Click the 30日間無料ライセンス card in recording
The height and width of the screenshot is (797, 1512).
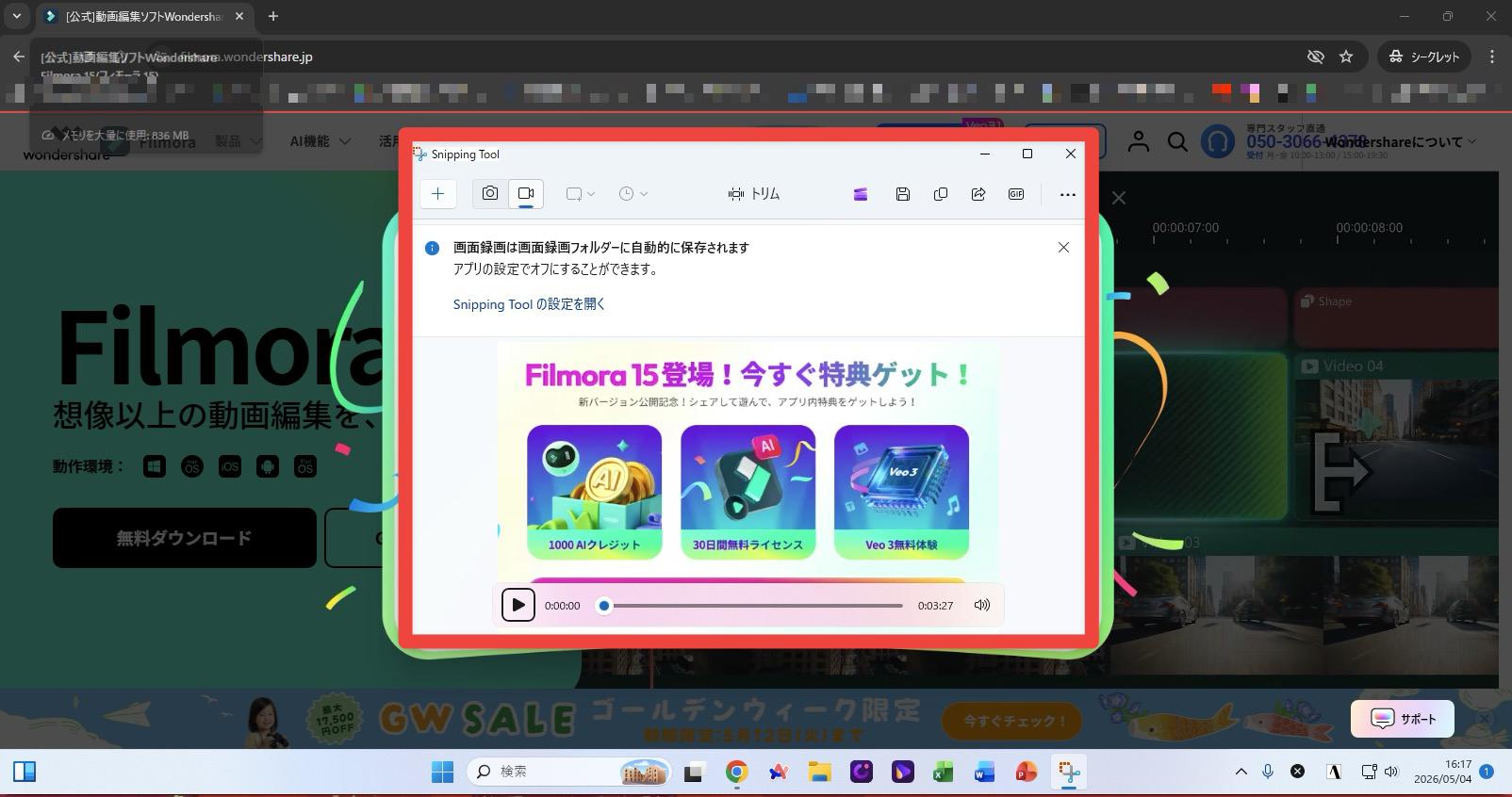tap(748, 491)
